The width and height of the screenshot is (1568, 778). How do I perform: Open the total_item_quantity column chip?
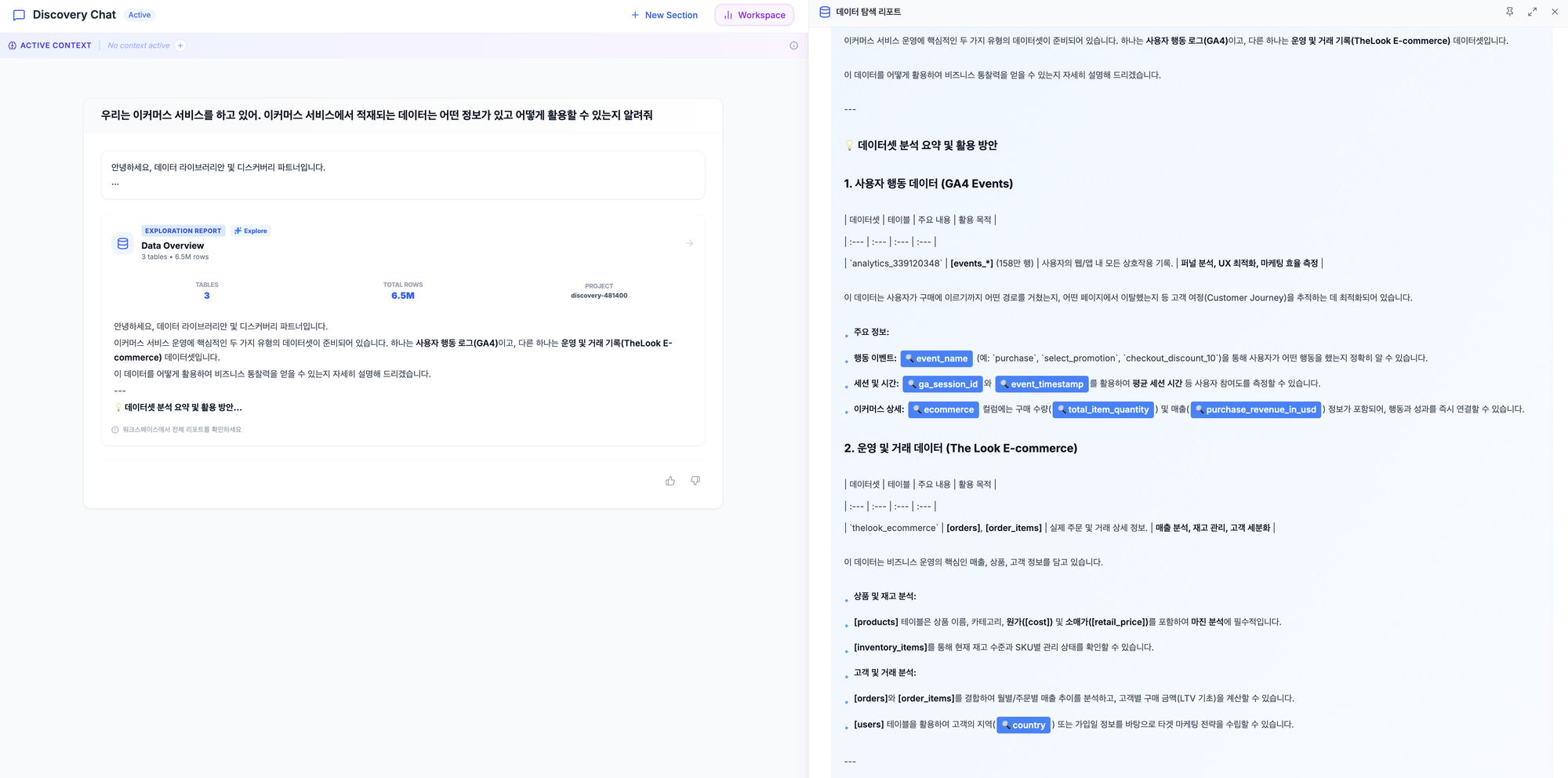1102,409
